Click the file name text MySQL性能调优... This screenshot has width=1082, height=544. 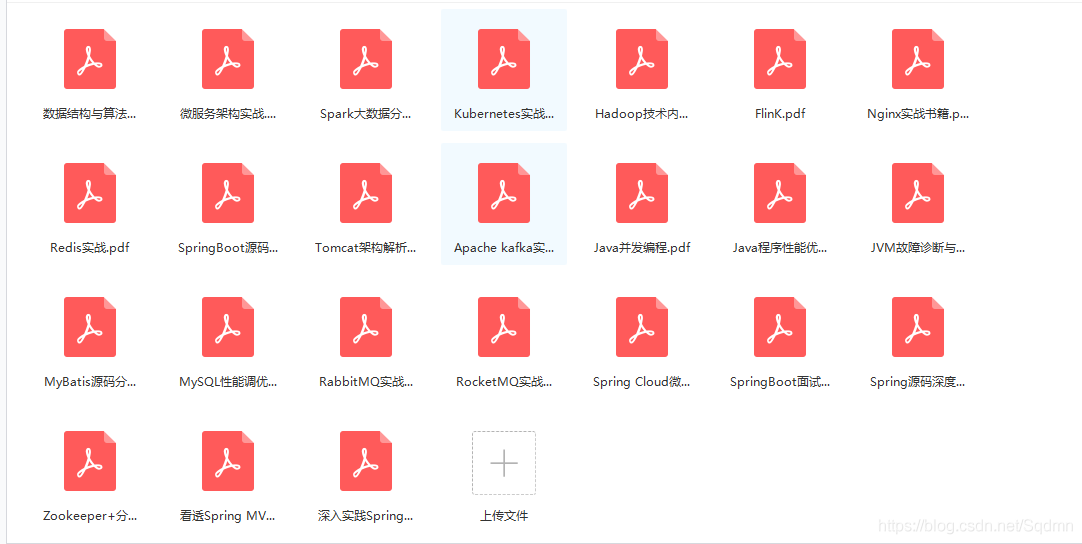pos(228,382)
